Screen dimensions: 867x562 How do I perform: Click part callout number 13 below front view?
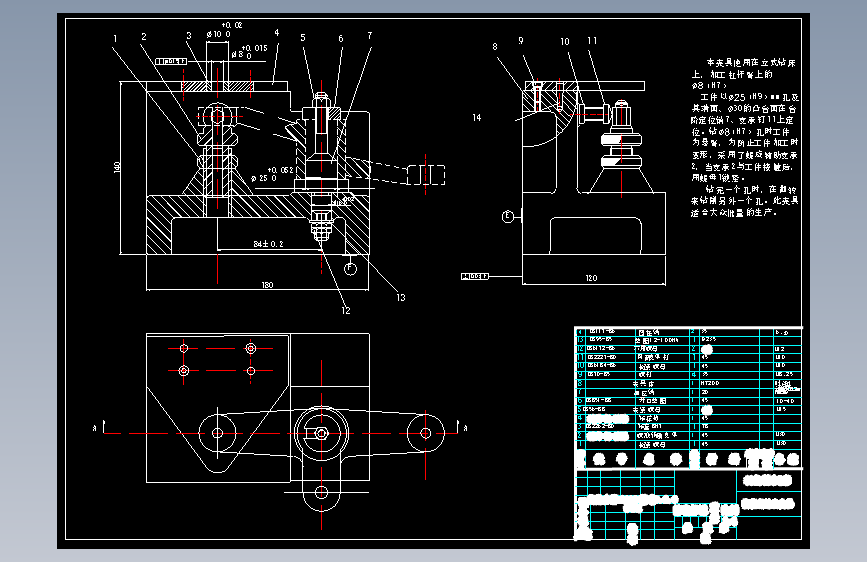tap(400, 298)
